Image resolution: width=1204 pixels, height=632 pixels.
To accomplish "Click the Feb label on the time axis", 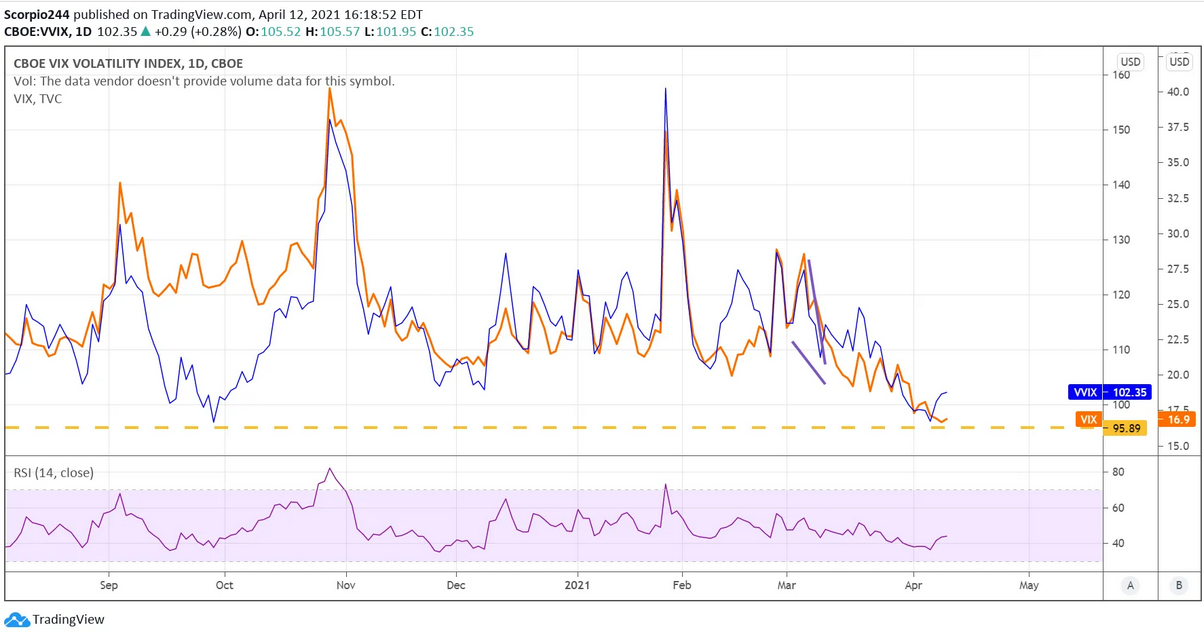I will pyautogui.click(x=681, y=585).
